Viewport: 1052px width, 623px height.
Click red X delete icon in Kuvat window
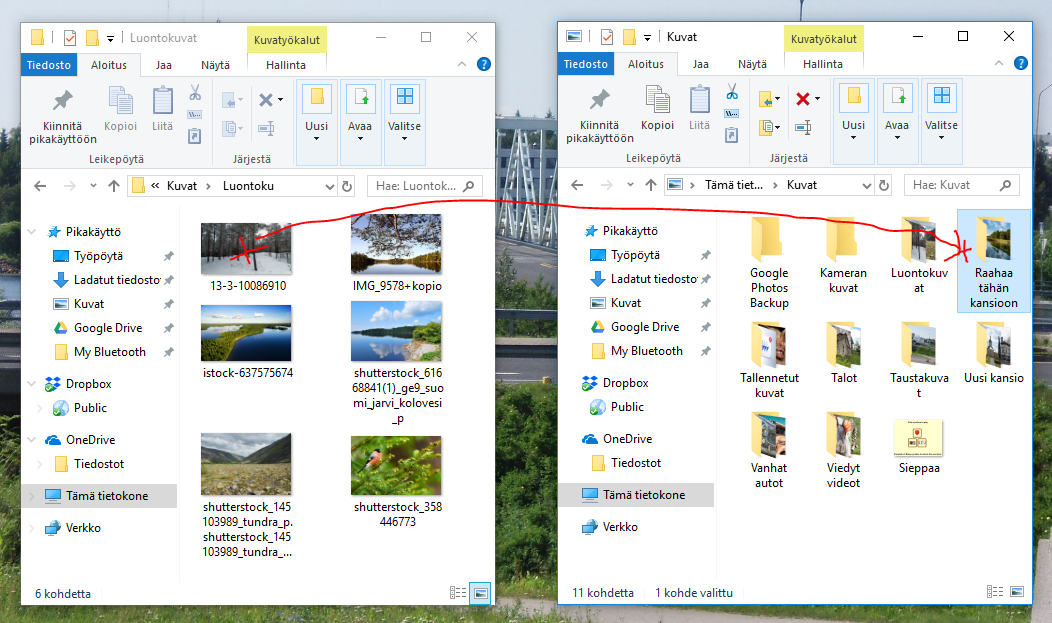coord(802,99)
